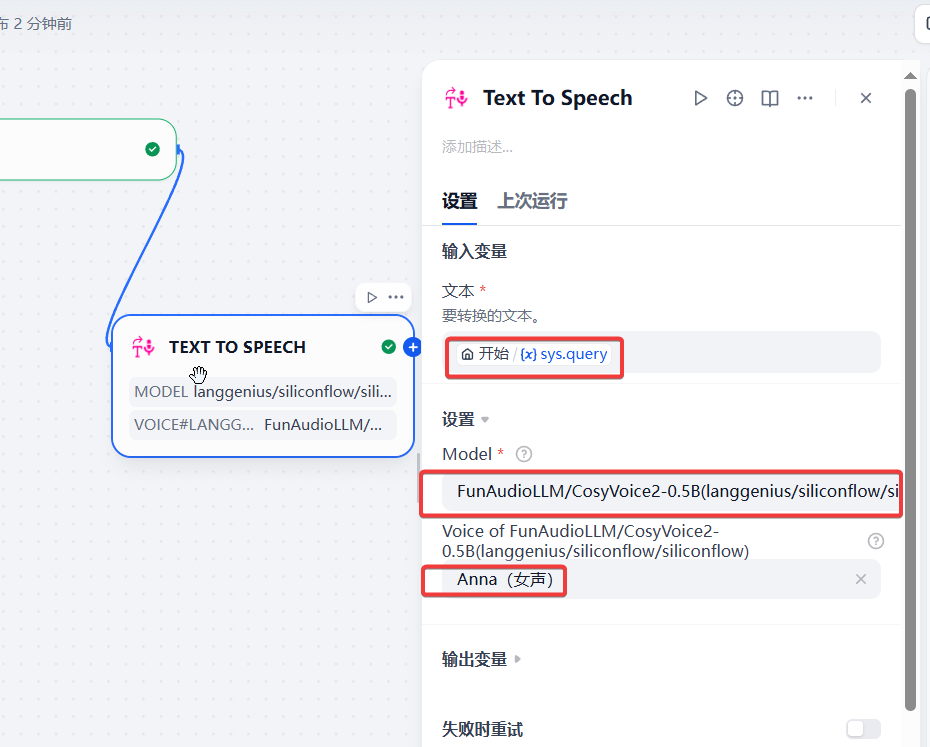Open the voice dropdown showing Anna (女声)
930x747 pixels.
[650, 579]
